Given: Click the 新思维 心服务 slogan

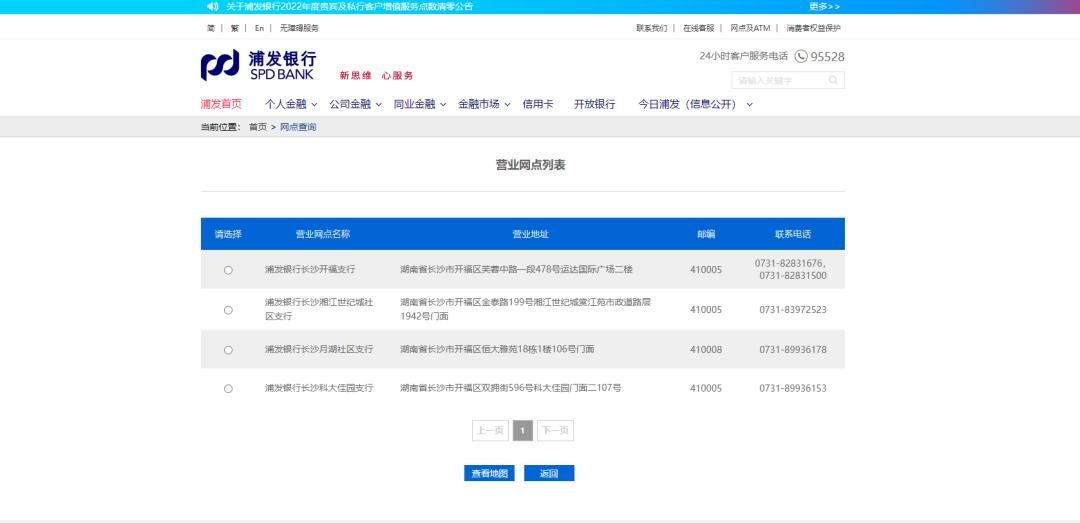Looking at the screenshot, I should click(x=376, y=76).
